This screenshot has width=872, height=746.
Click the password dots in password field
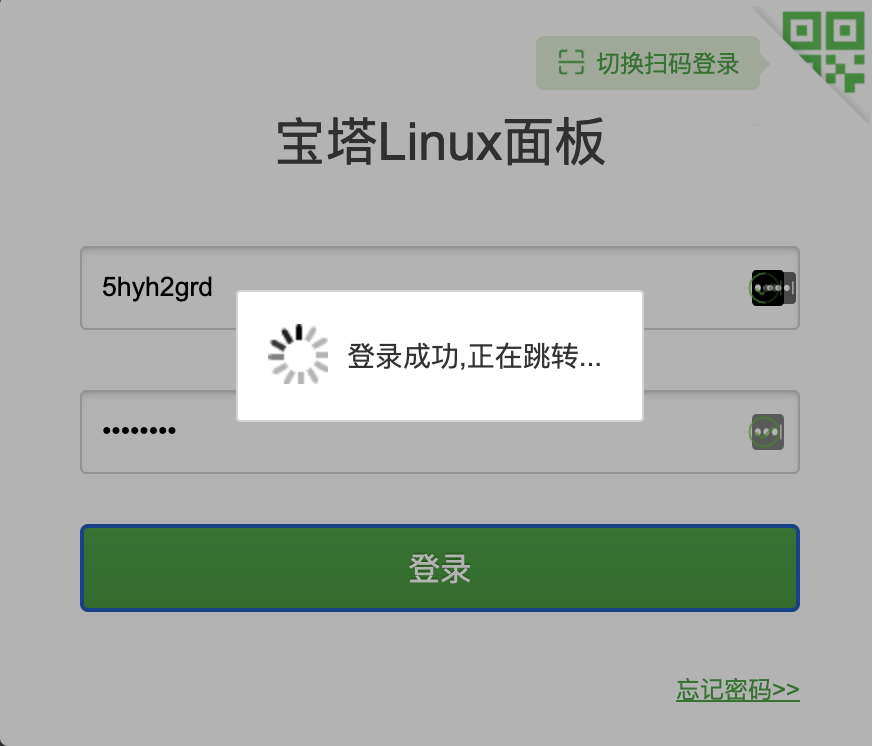coord(139,430)
